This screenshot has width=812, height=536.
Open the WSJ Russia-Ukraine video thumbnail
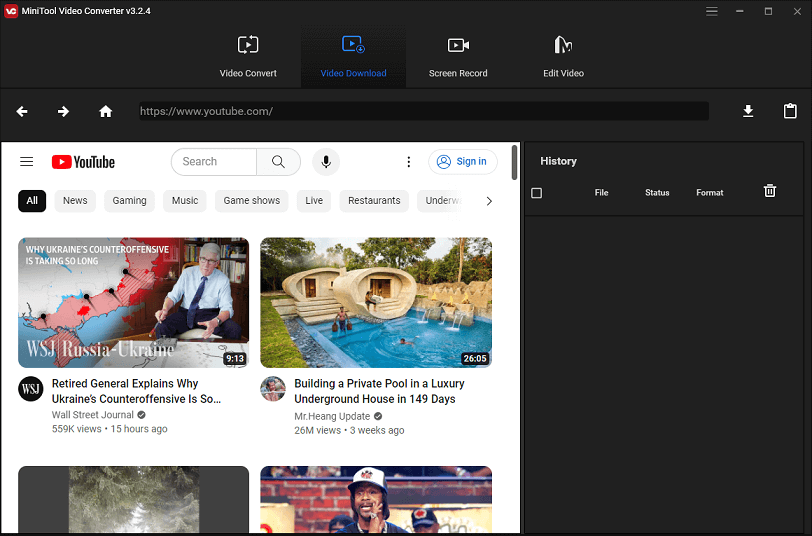(134, 302)
